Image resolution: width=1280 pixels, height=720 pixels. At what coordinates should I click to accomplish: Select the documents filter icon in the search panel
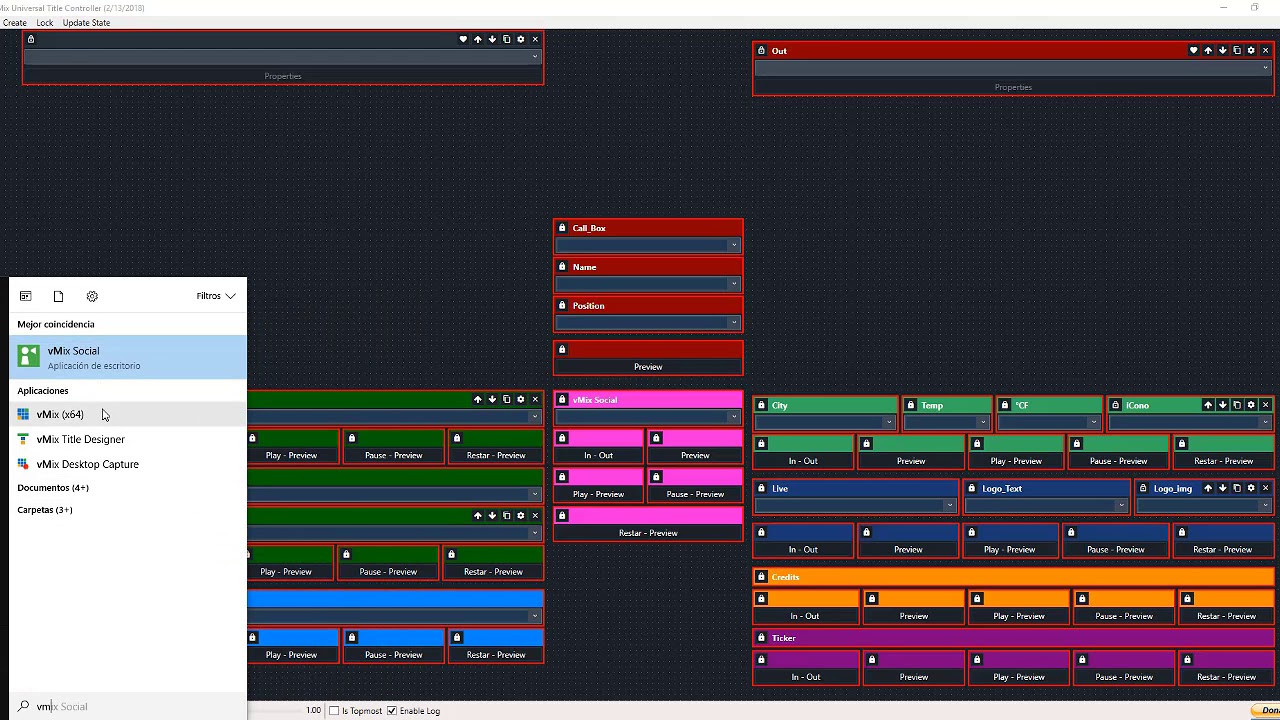58,296
